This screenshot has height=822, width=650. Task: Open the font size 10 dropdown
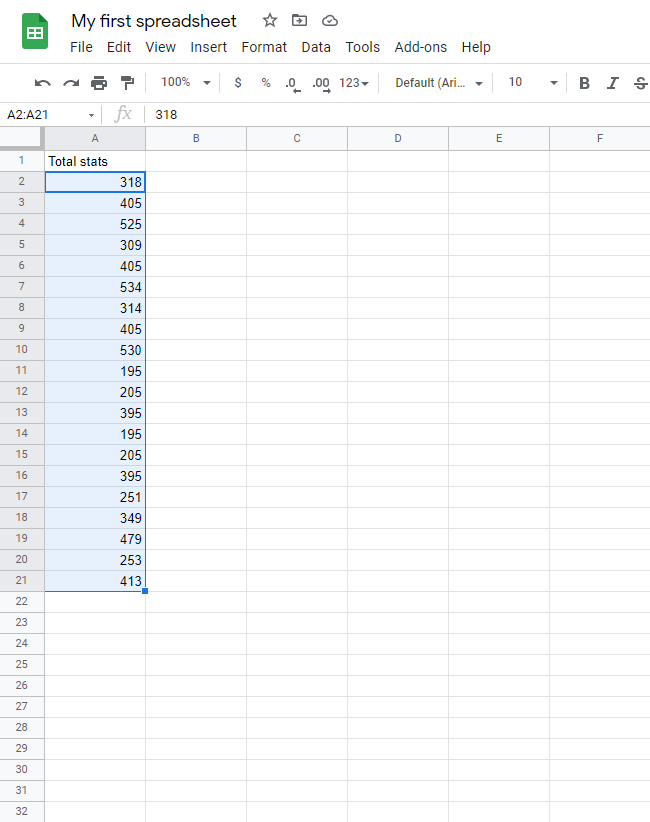point(530,83)
